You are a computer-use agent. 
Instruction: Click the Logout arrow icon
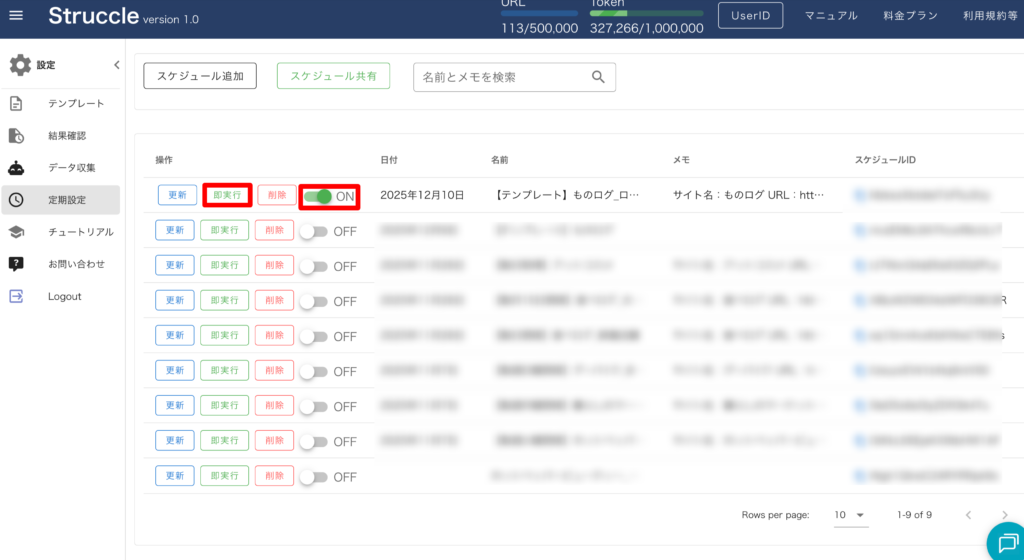tap(16, 296)
